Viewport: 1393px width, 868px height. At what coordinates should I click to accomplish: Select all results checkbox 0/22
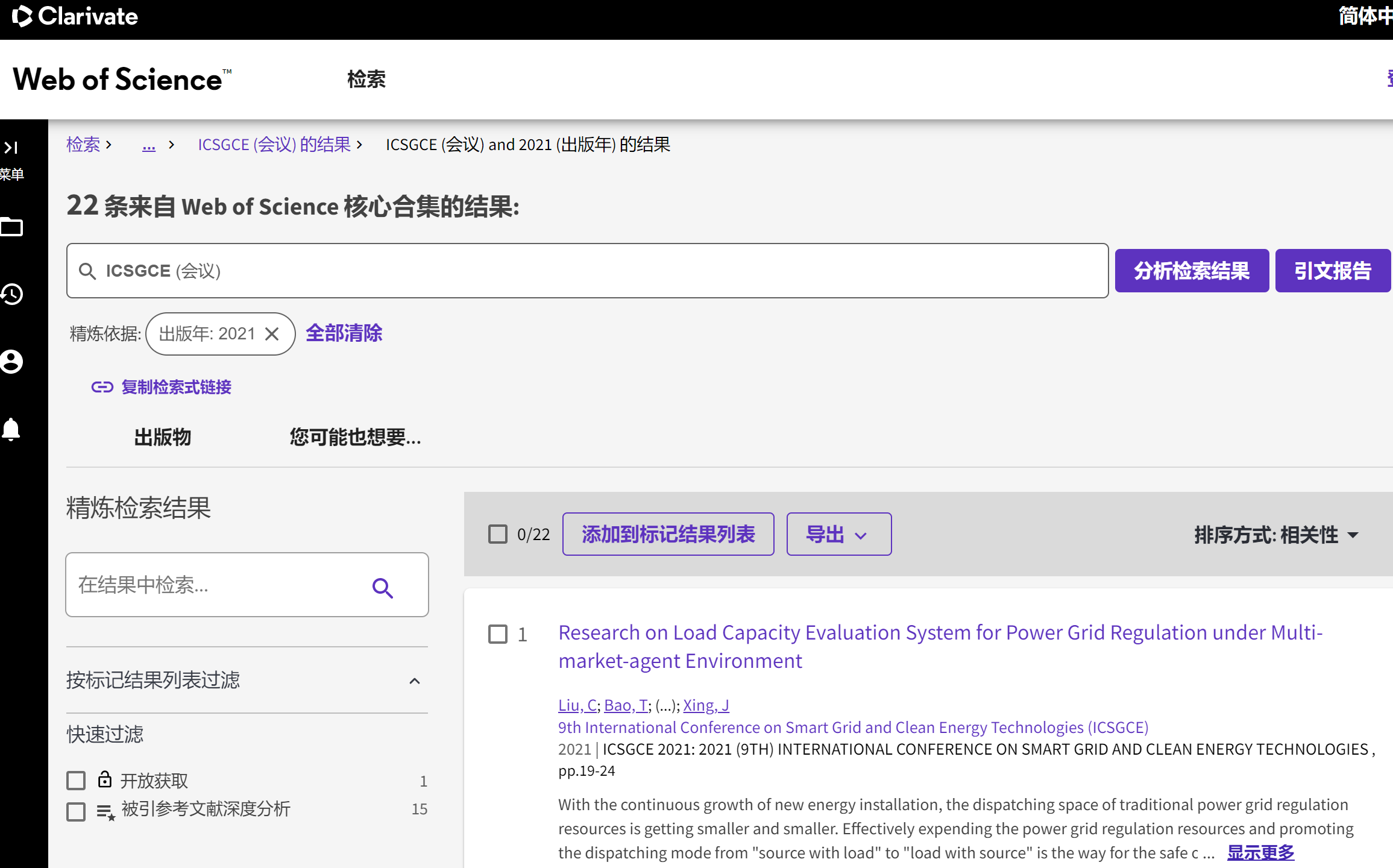click(x=498, y=534)
